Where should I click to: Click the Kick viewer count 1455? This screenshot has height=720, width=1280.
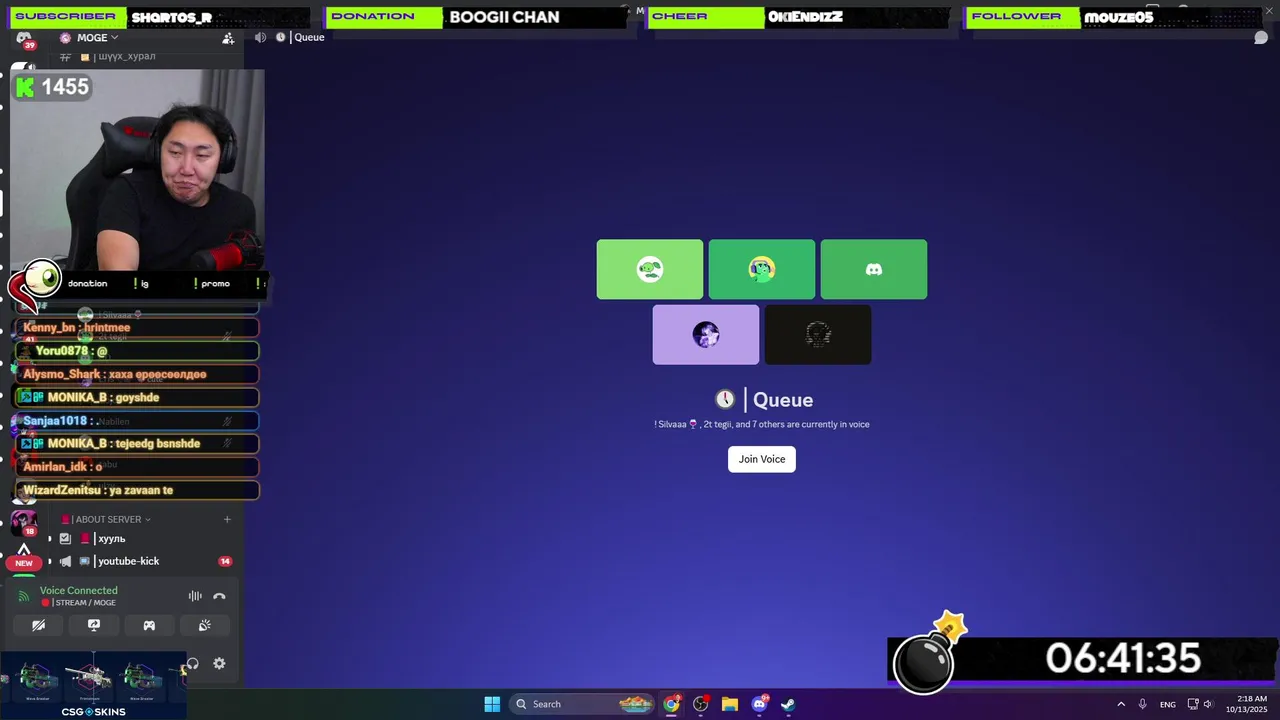pos(54,87)
